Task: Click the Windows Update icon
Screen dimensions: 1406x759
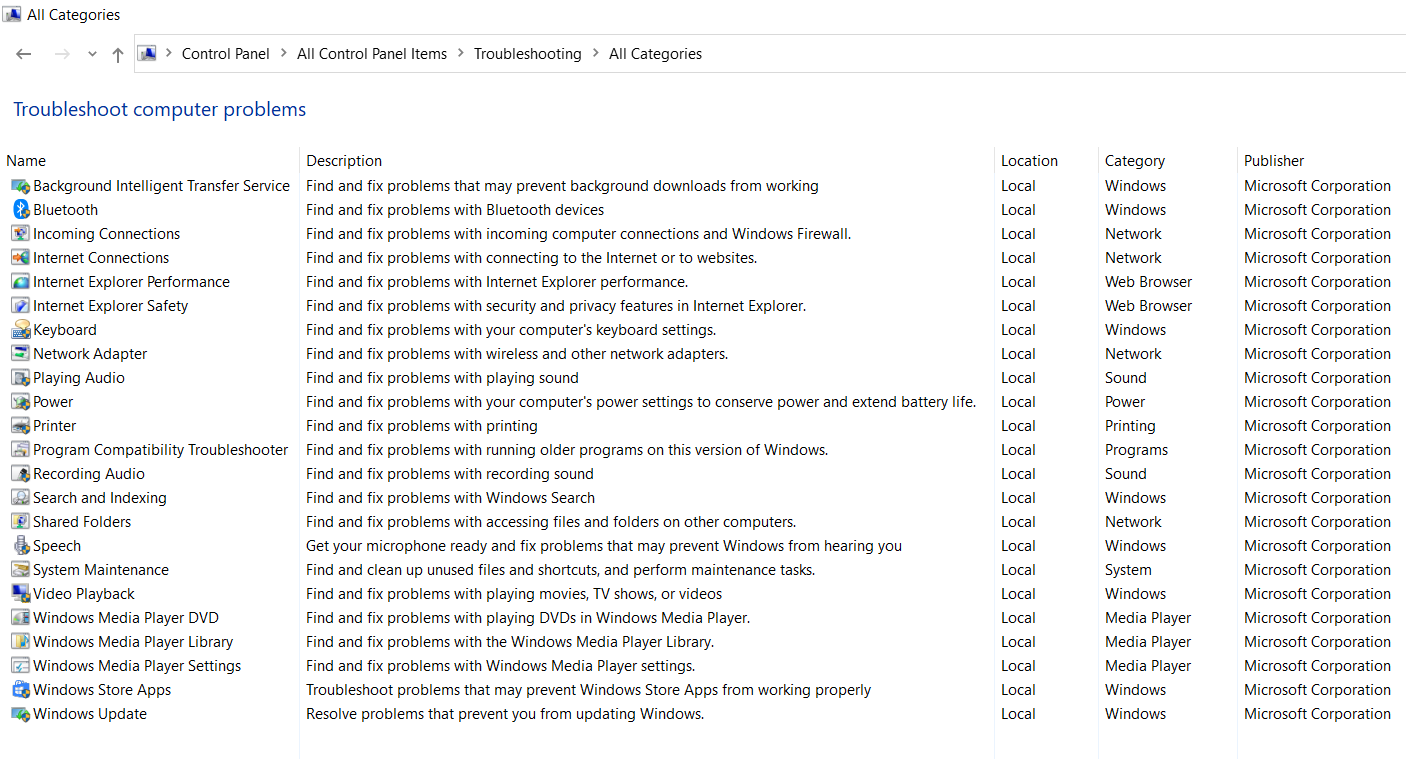Action: click(x=21, y=714)
